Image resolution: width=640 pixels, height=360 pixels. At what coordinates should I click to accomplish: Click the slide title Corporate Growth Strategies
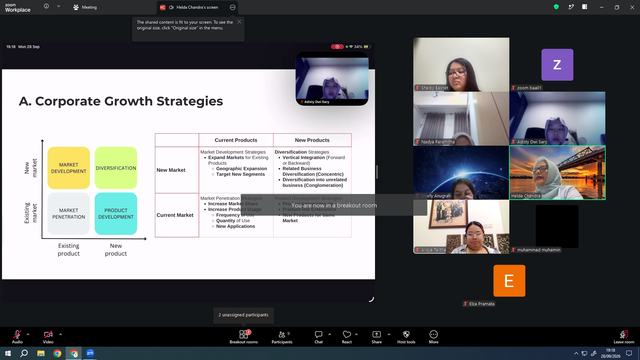click(121, 101)
